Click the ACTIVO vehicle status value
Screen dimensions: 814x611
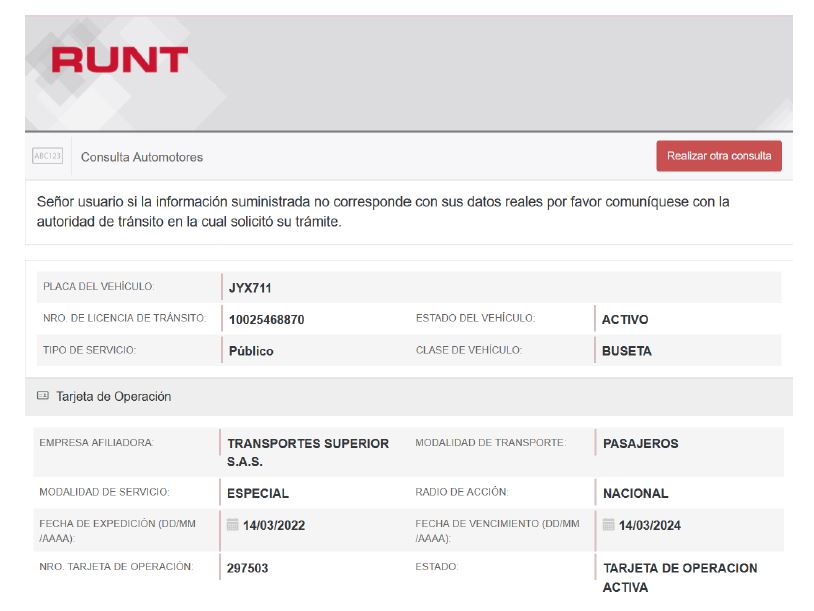click(x=625, y=320)
